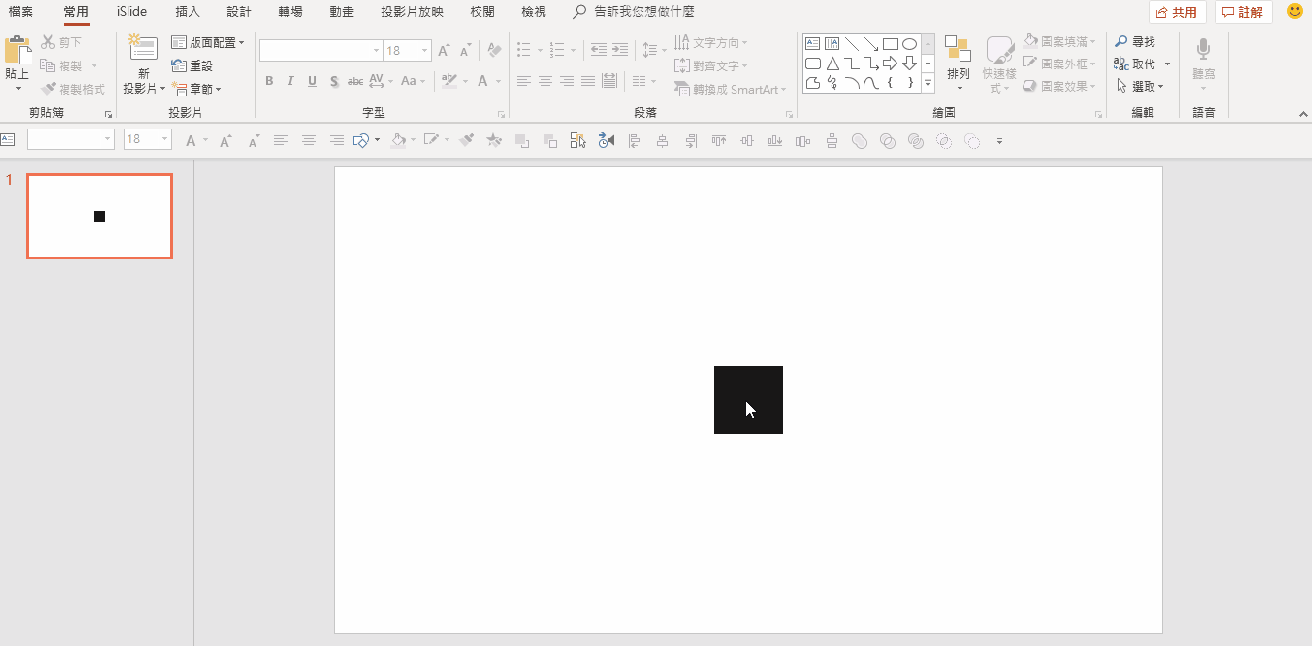This screenshot has height=646, width=1312.
Task: Open 章節 (Section) dropdown
Action: point(197,89)
